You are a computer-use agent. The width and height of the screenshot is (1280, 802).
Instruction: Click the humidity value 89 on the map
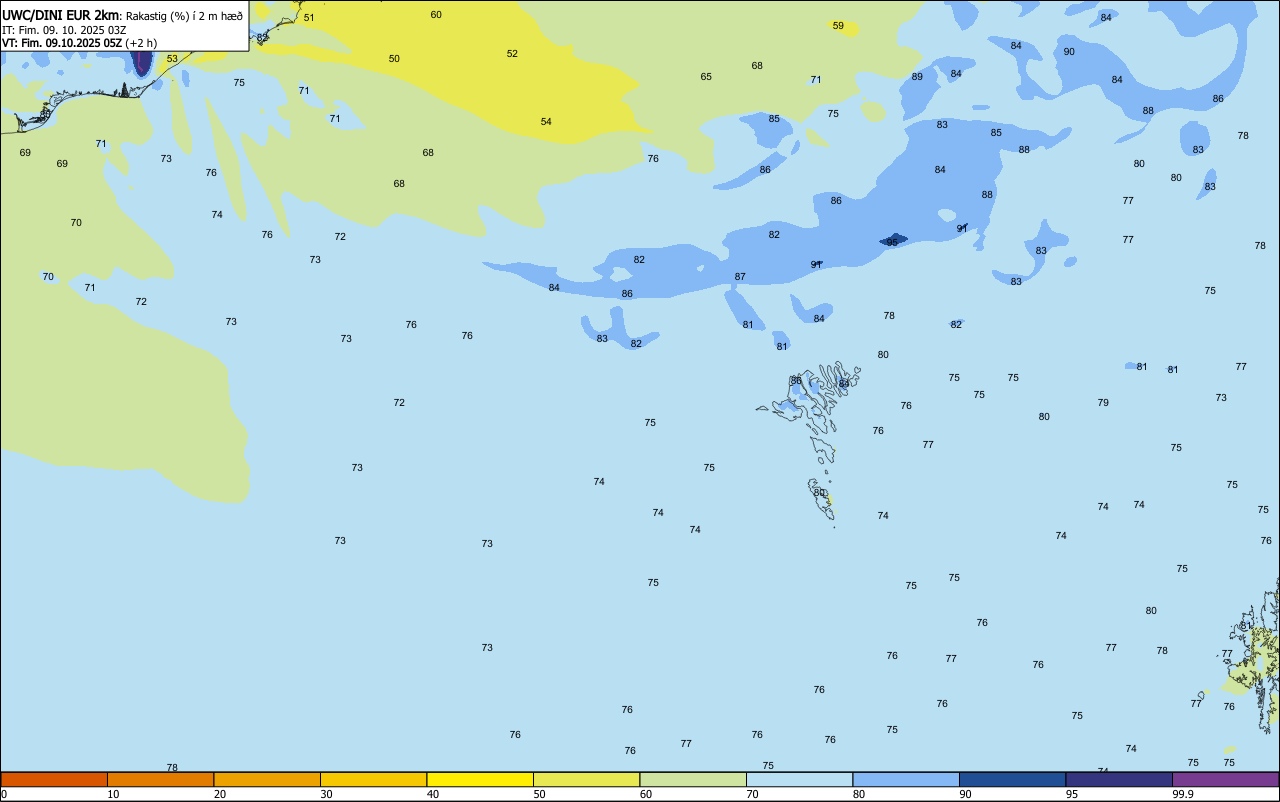917,77
